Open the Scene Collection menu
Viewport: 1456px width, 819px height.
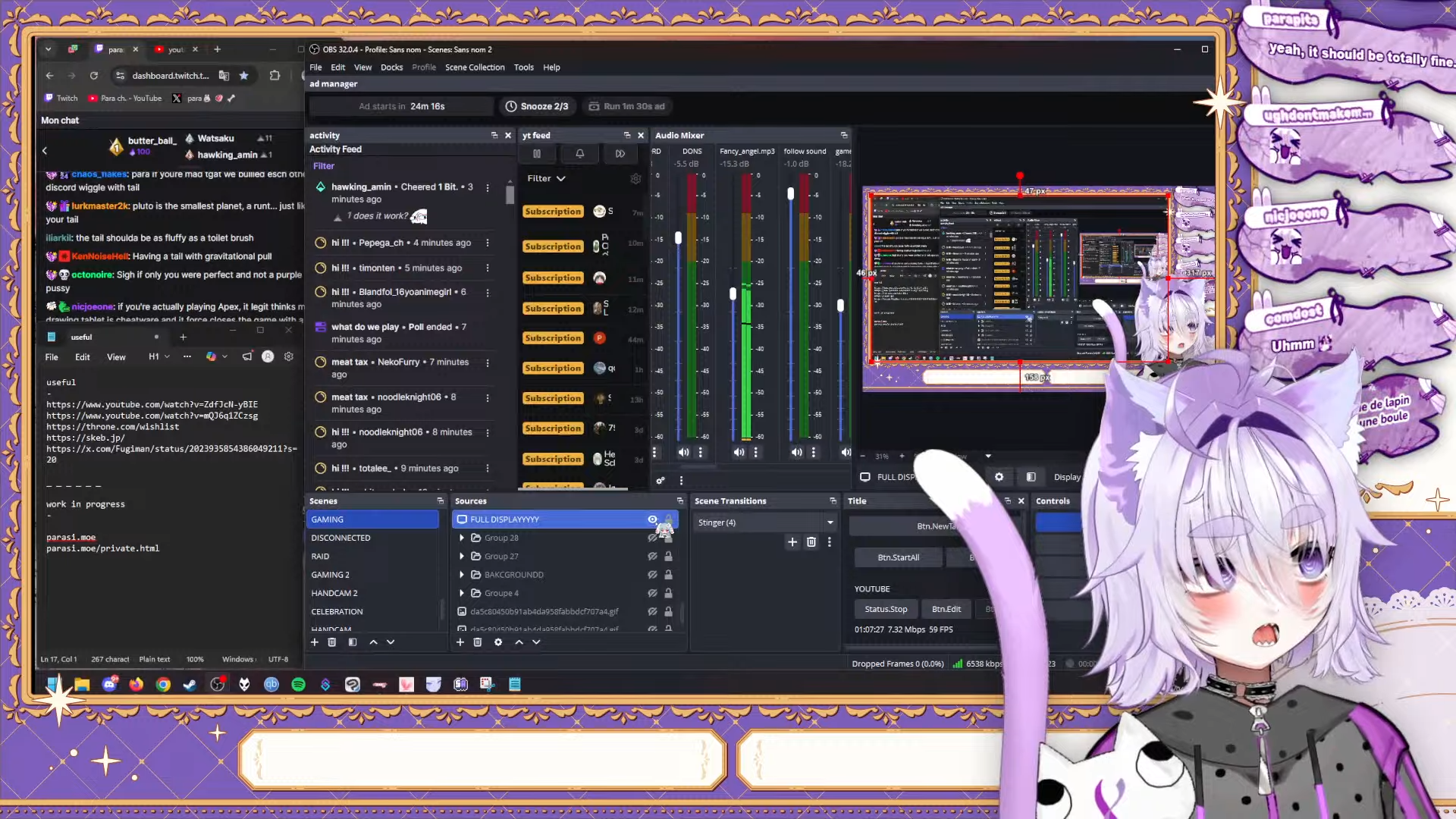click(474, 67)
